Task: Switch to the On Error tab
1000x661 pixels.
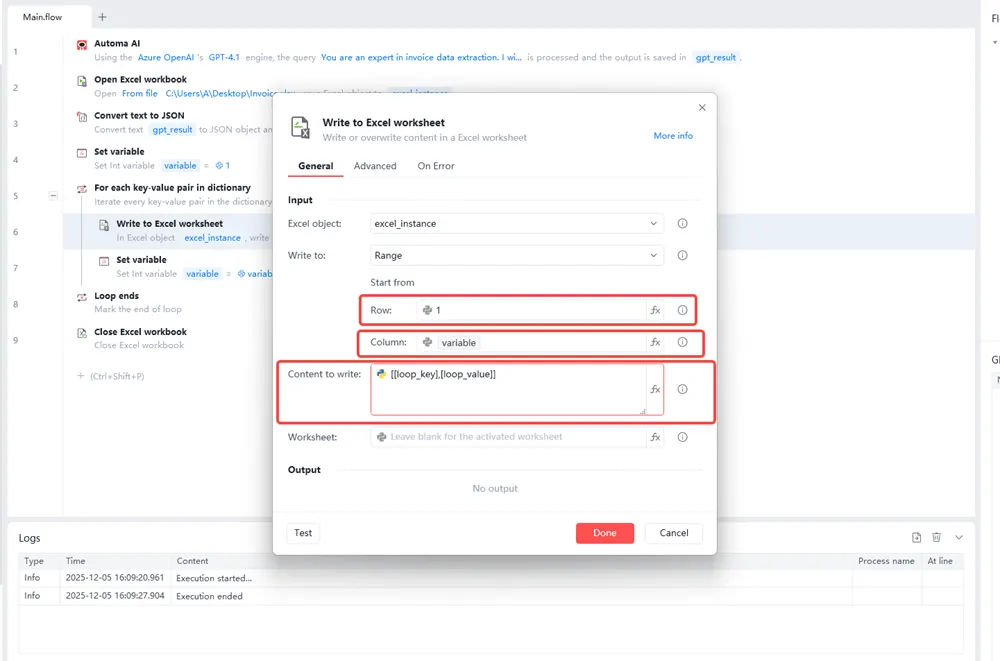Action: (436, 166)
